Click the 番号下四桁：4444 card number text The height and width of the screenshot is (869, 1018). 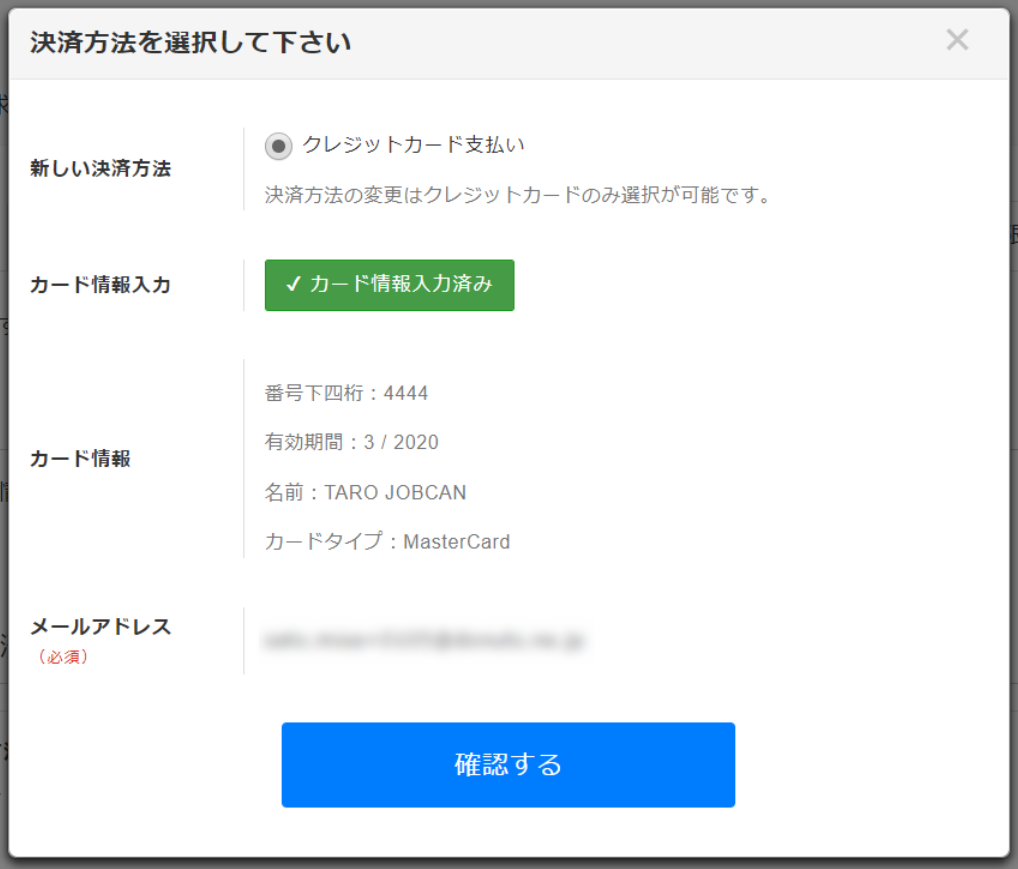pos(346,393)
